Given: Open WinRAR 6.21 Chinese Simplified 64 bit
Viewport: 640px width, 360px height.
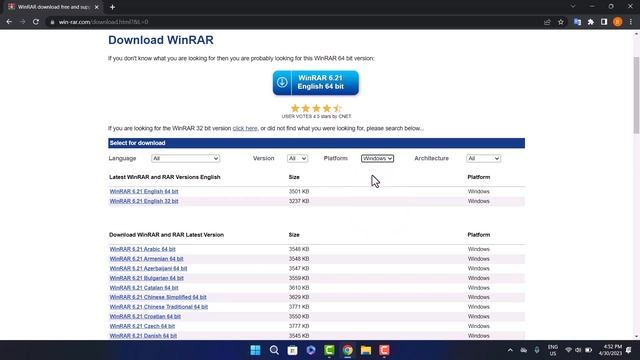Looking at the screenshot, I should 158,297.
